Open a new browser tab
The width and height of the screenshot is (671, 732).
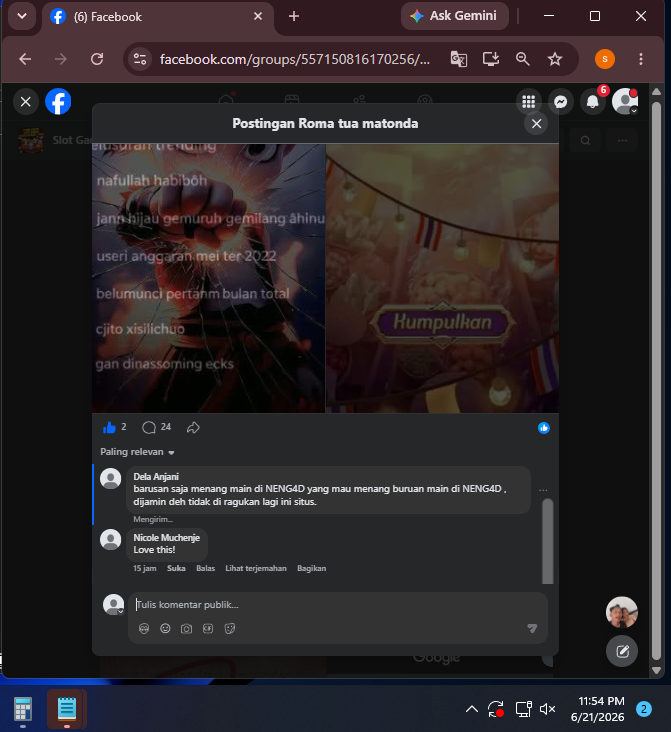pyautogui.click(x=294, y=16)
